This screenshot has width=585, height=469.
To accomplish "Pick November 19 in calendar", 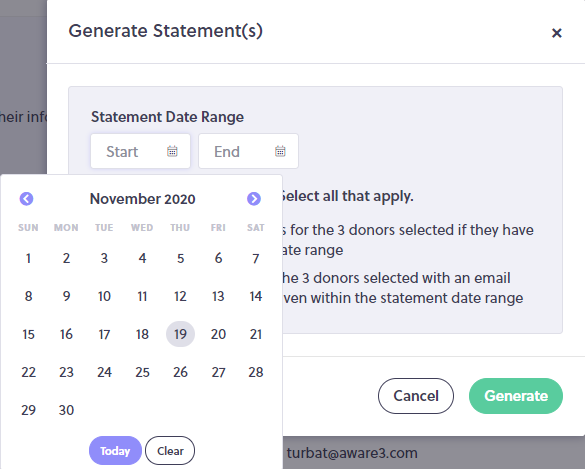I will pyautogui.click(x=180, y=334).
